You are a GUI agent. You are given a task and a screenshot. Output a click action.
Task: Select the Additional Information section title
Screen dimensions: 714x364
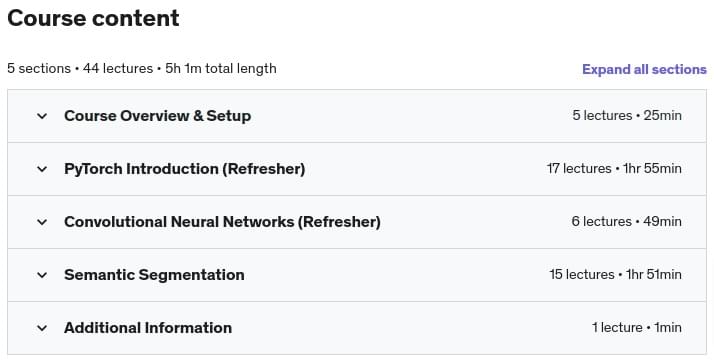click(148, 328)
